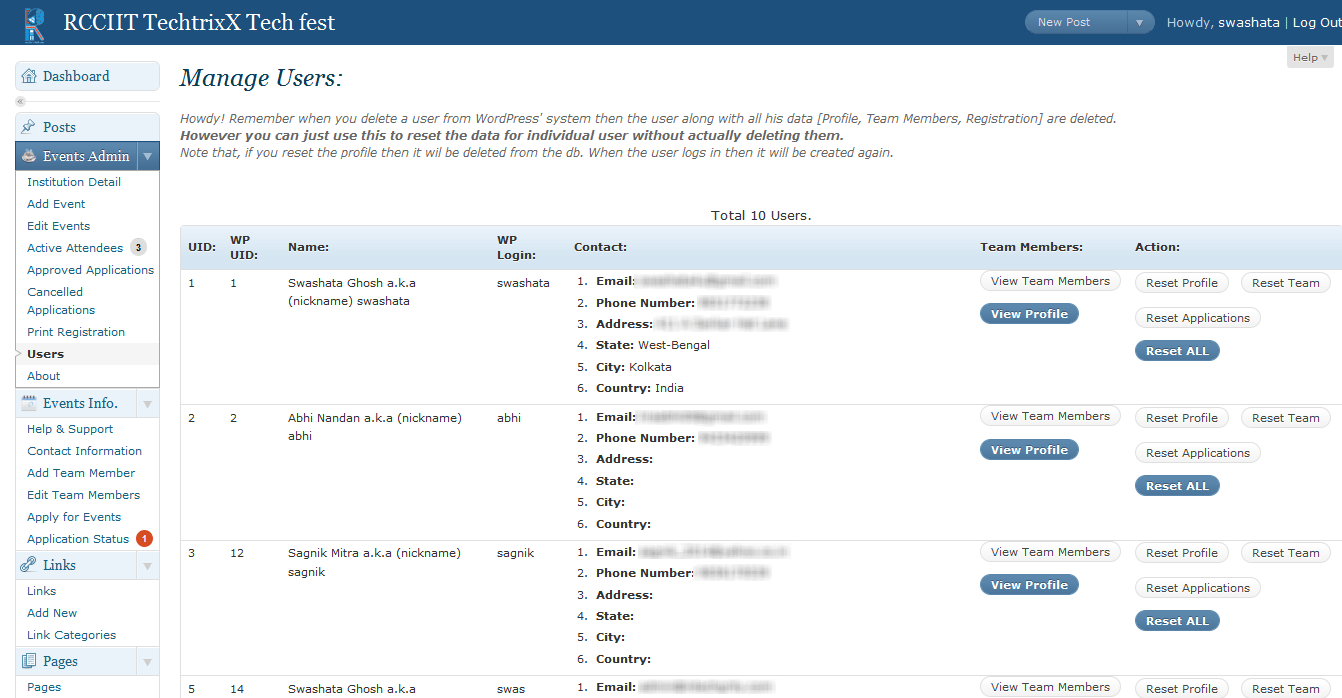Open Cancelled Applications menu item
The image size is (1342, 698).
[61, 301]
